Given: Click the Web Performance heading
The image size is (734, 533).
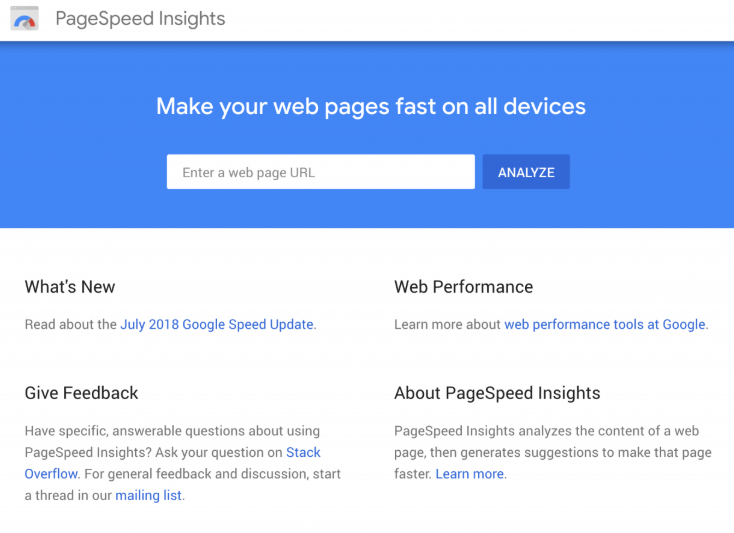Looking at the screenshot, I should [463, 287].
